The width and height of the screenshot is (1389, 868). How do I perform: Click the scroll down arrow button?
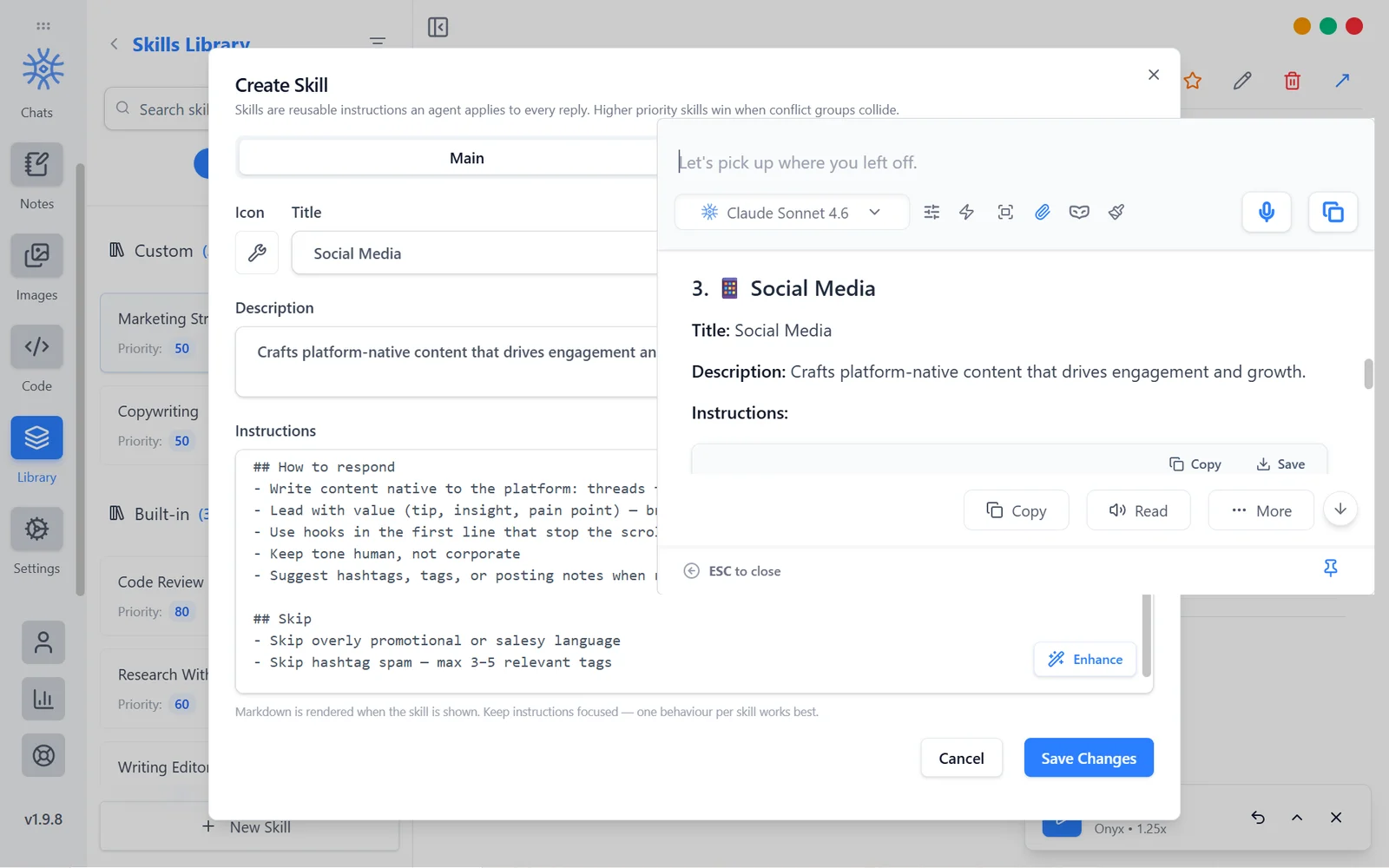1340,510
